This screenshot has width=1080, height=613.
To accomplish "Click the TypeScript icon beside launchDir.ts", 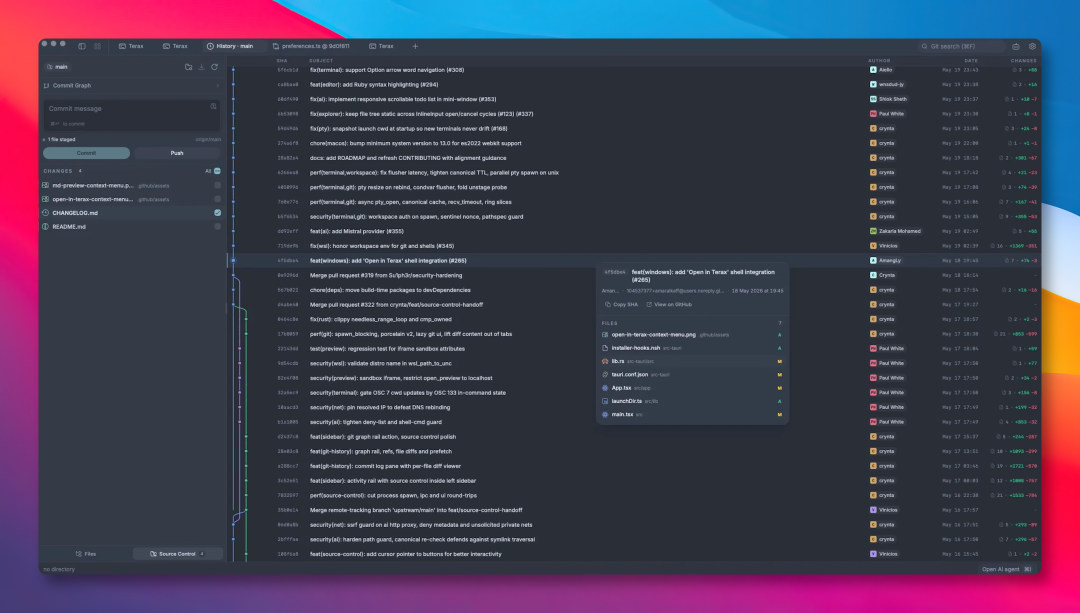I will pos(605,401).
